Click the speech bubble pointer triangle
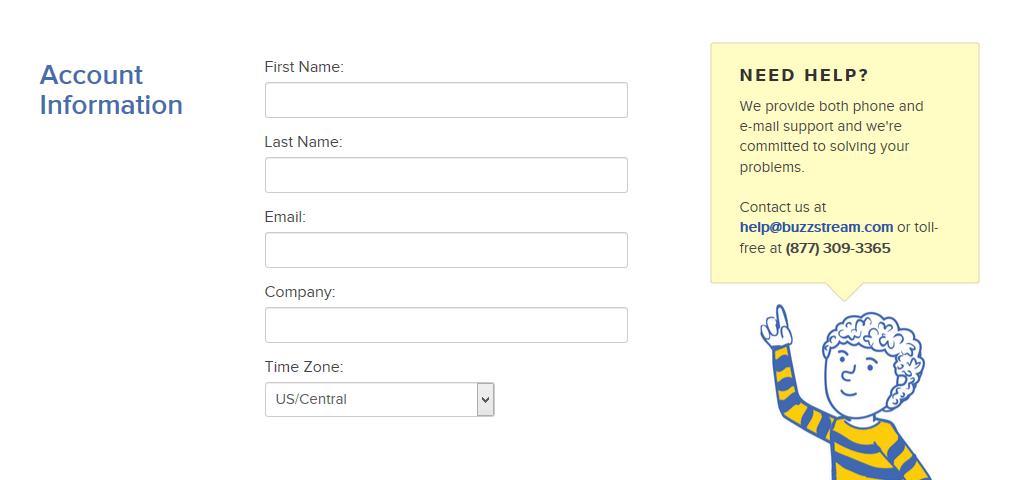This screenshot has height=480, width=1019. point(844,292)
